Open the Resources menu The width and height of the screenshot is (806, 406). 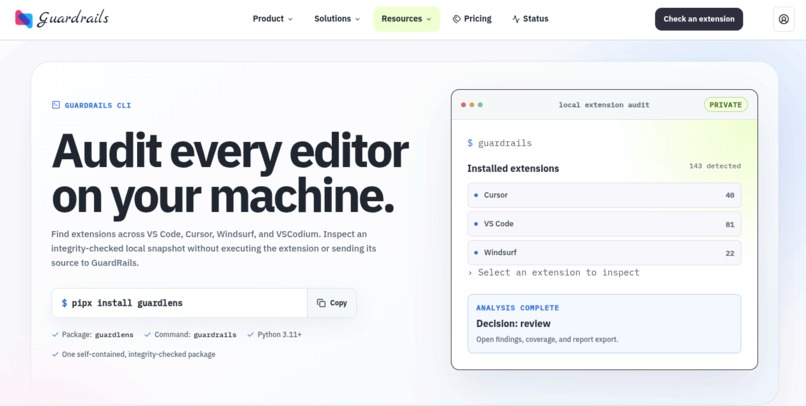click(407, 19)
